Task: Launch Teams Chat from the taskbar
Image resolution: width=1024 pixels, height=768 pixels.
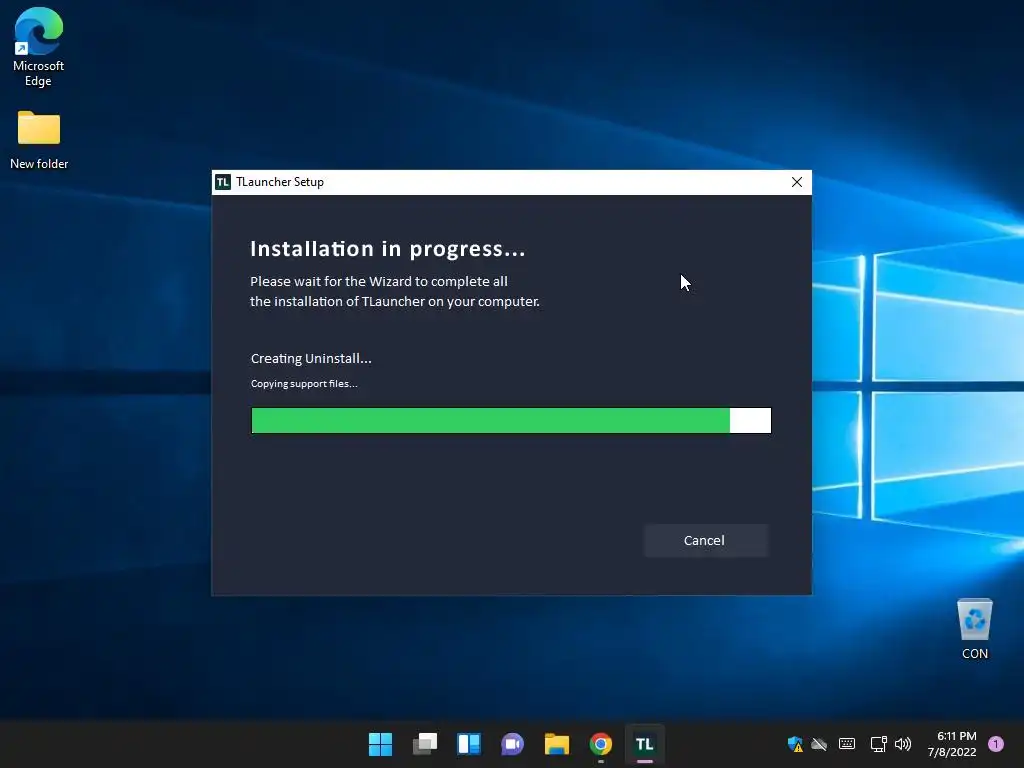Action: (x=513, y=744)
